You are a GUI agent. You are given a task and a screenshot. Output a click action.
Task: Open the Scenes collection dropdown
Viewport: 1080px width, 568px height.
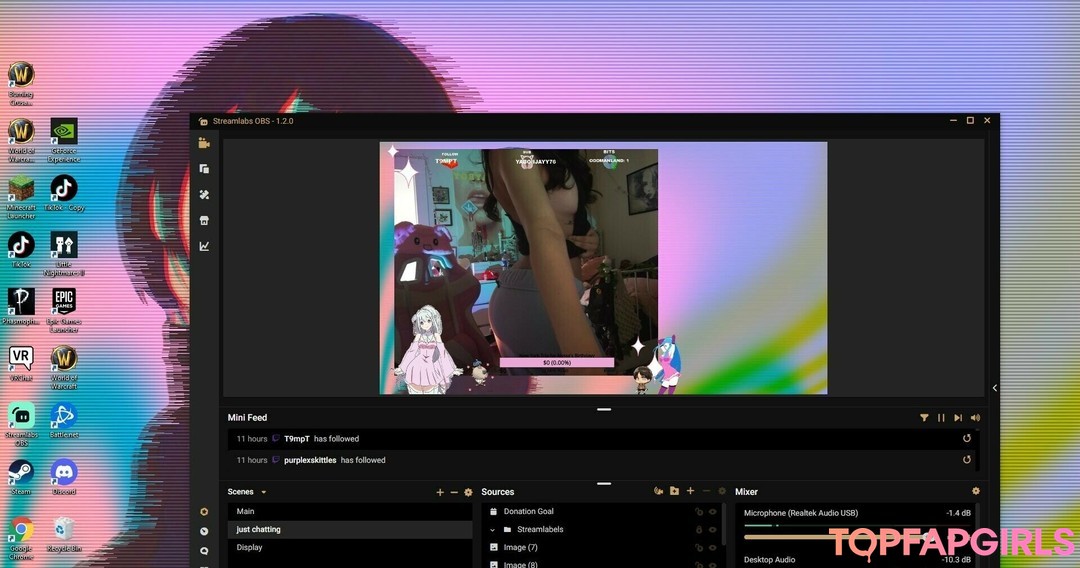263,492
